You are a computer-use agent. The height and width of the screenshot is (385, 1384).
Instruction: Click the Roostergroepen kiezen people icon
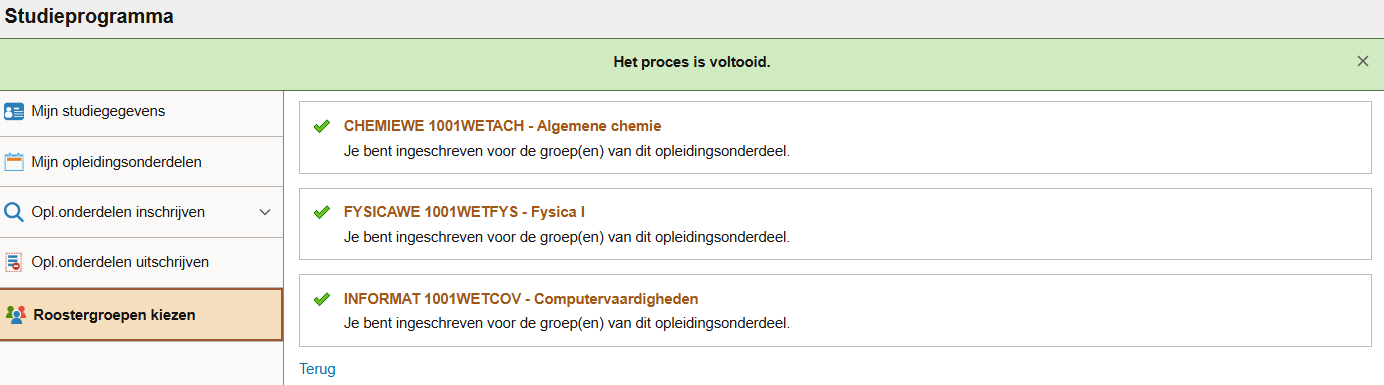click(x=14, y=314)
